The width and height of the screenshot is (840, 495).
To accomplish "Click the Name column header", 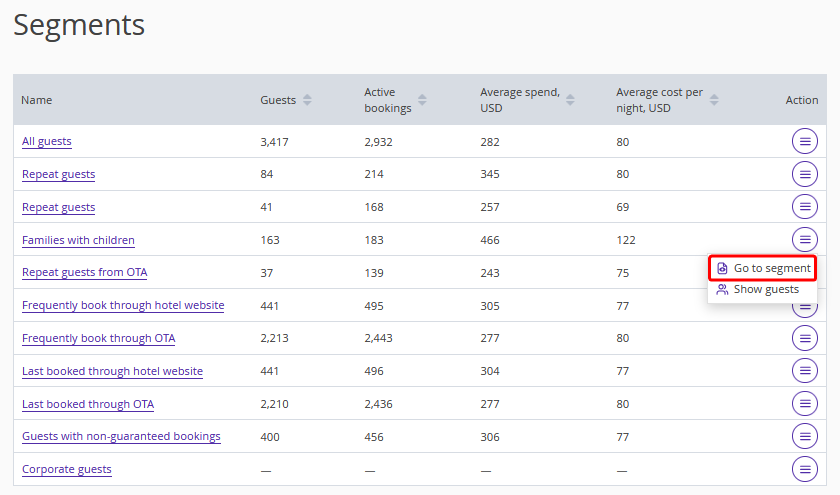I will pos(37,100).
